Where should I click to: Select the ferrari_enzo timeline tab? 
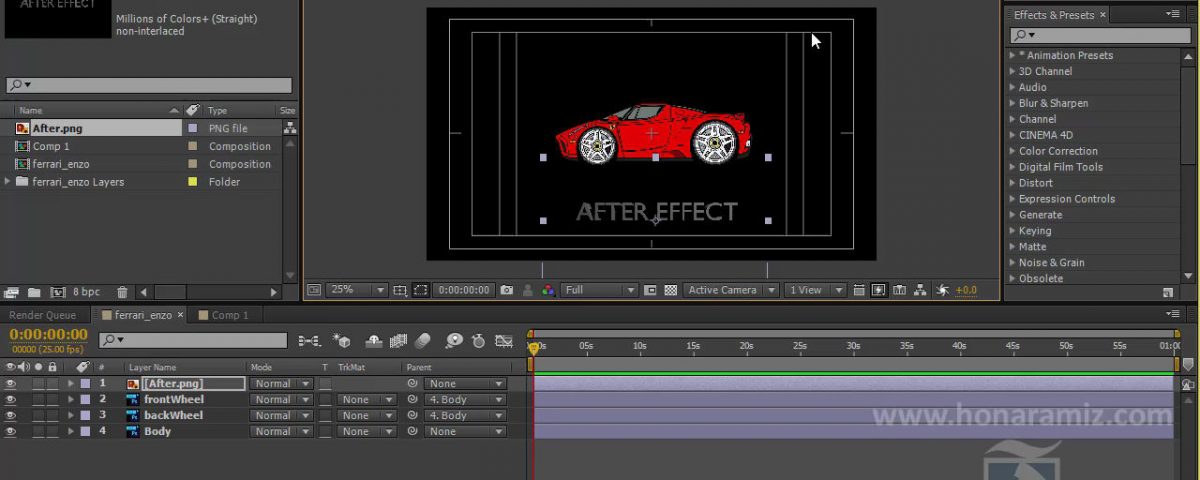click(x=142, y=315)
